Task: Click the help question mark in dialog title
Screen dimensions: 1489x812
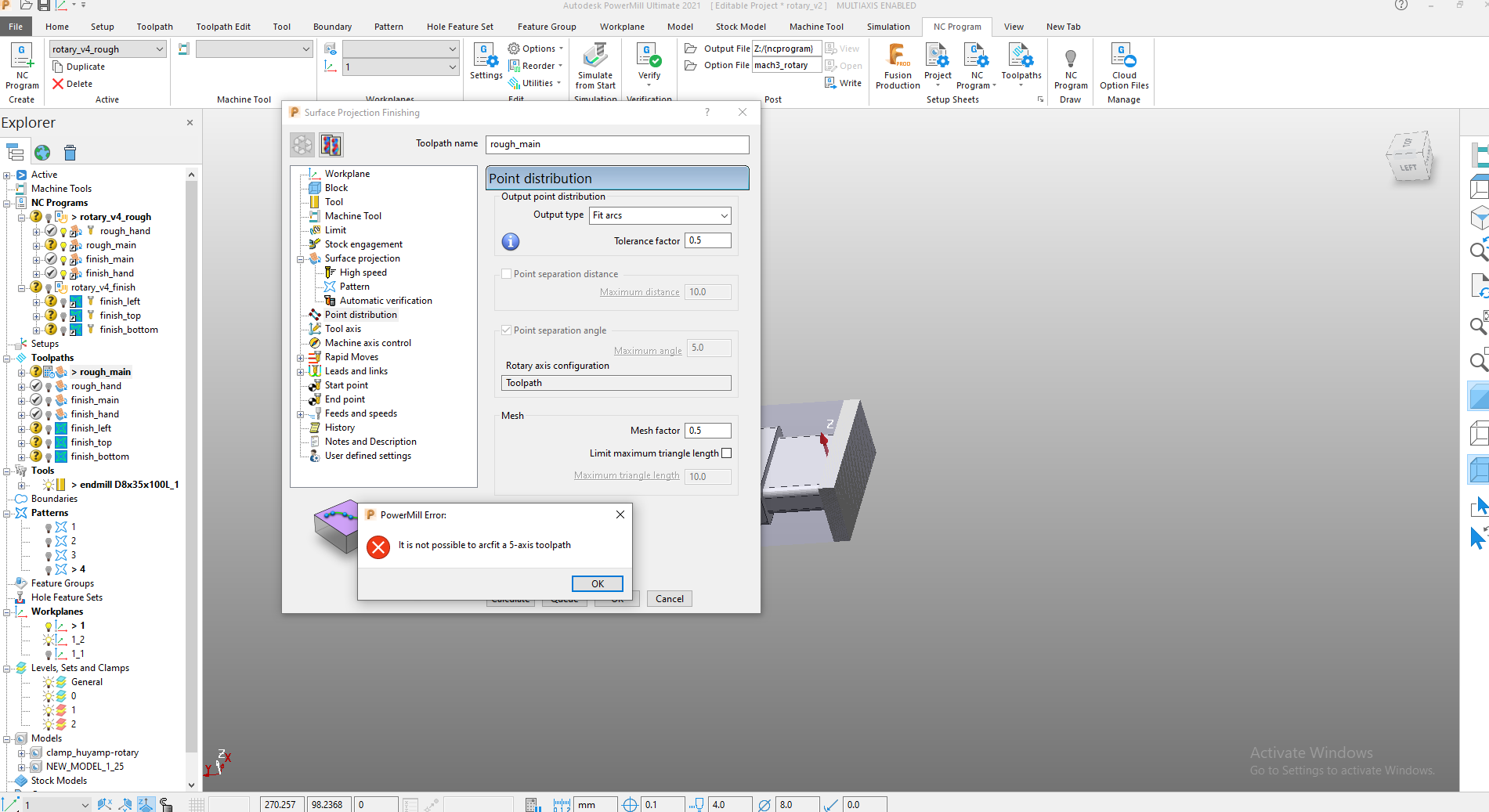Action: coord(707,113)
